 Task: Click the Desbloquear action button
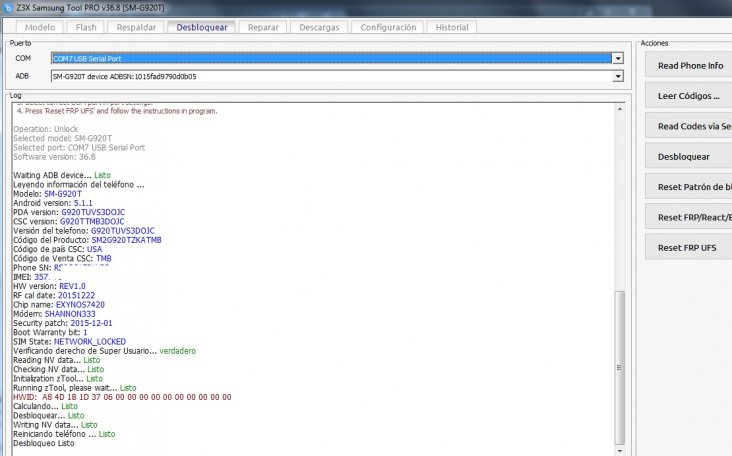(689, 156)
